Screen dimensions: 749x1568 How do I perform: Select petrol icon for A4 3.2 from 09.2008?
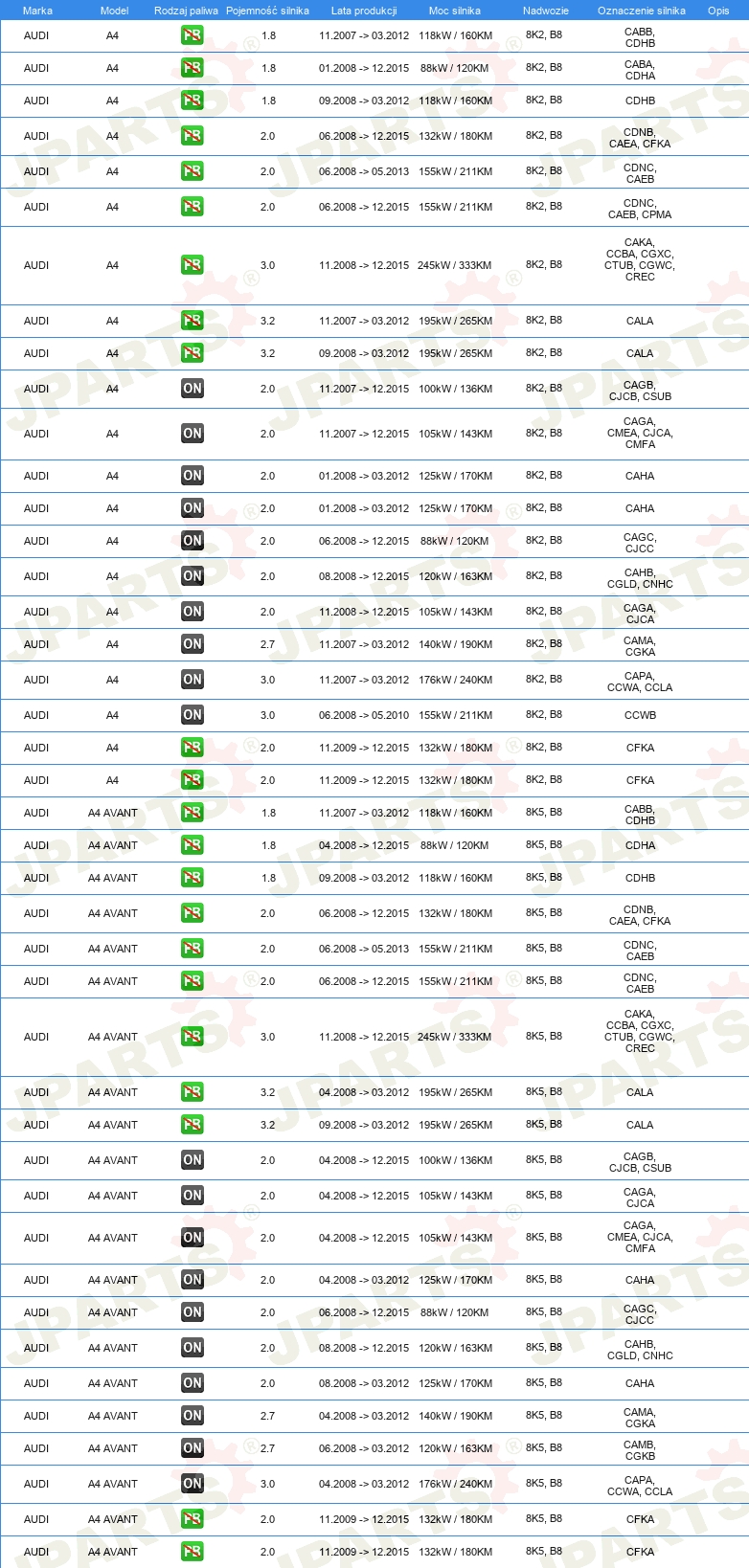point(193,353)
